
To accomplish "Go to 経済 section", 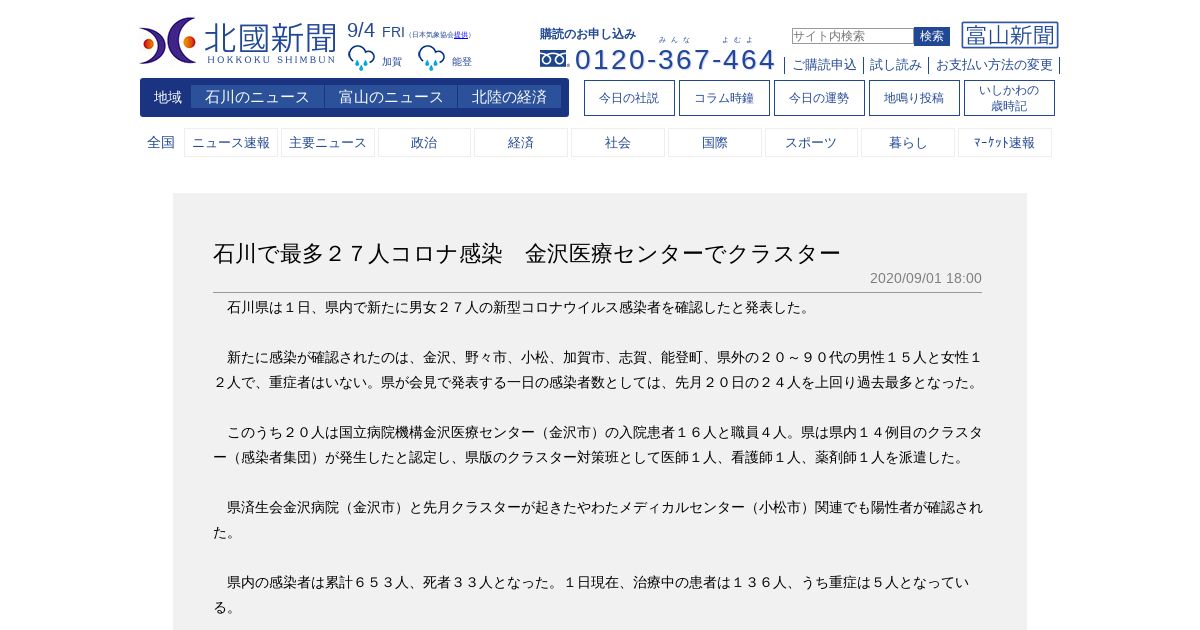I will tap(521, 143).
